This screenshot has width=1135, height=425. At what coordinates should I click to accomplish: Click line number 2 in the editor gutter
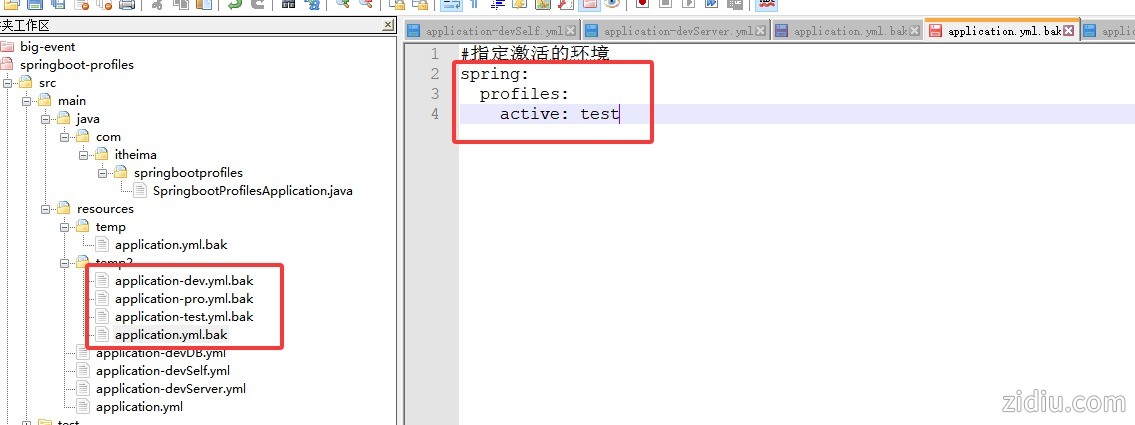(x=434, y=74)
